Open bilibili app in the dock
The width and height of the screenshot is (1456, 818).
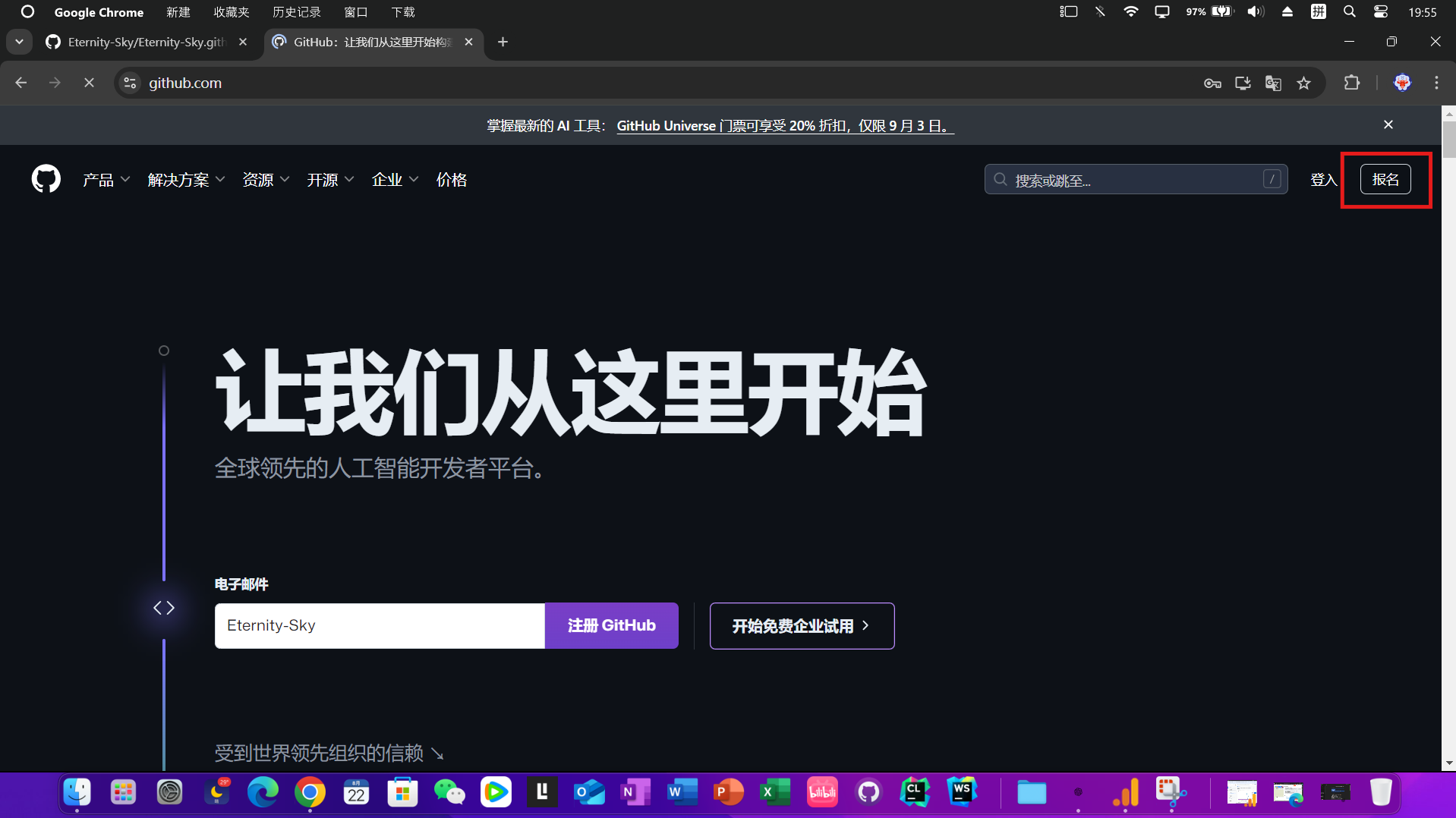[822, 793]
